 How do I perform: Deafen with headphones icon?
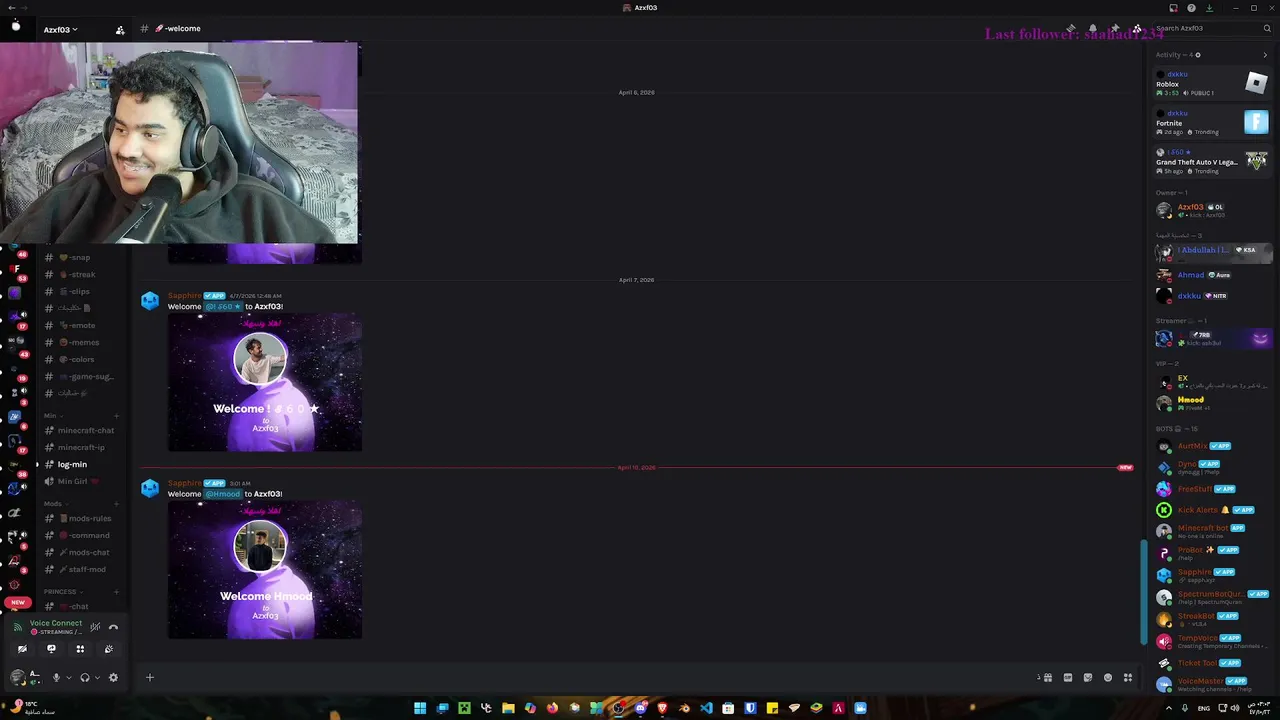(x=84, y=677)
